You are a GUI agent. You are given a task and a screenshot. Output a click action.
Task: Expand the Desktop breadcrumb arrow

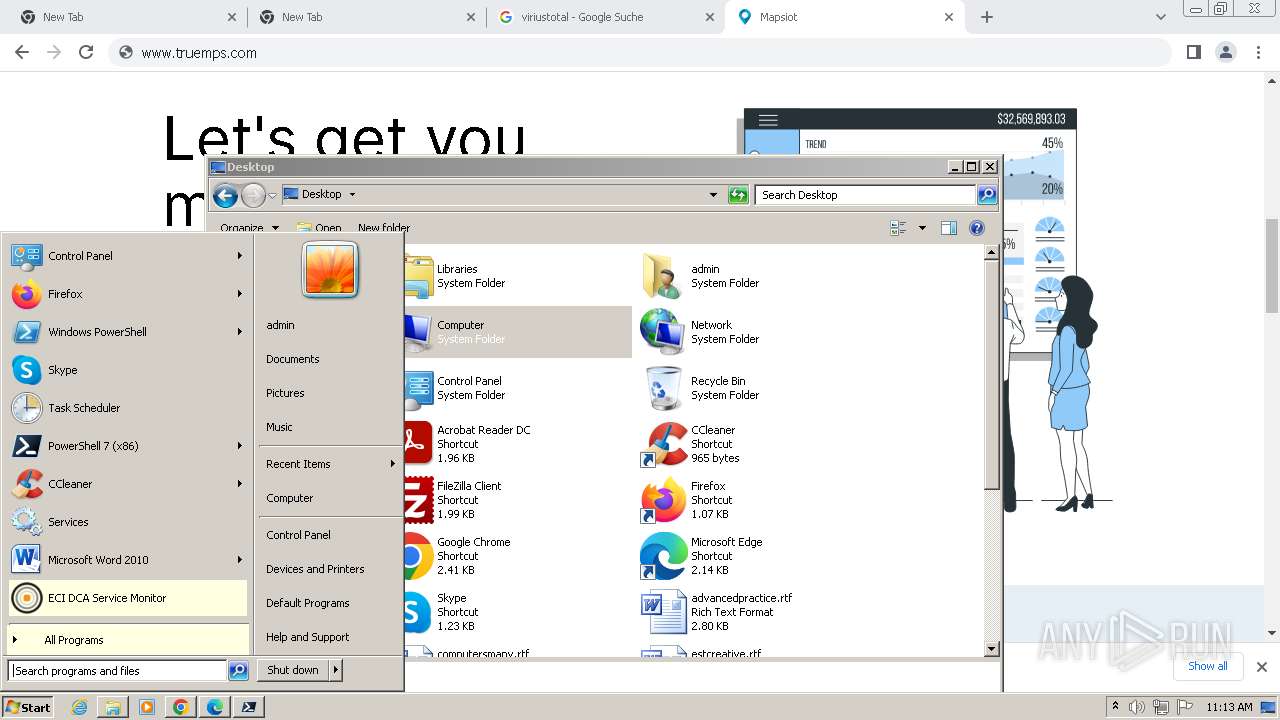click(352, 195)
